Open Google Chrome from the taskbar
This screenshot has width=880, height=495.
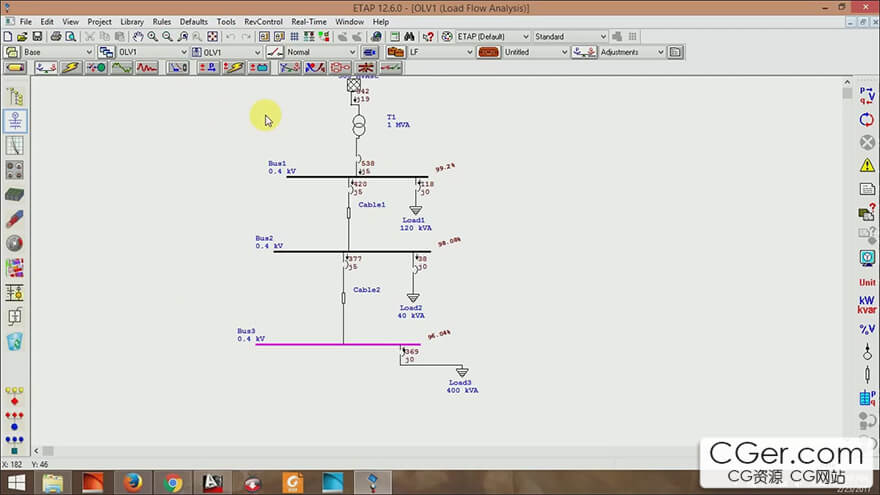pos(173,483)
